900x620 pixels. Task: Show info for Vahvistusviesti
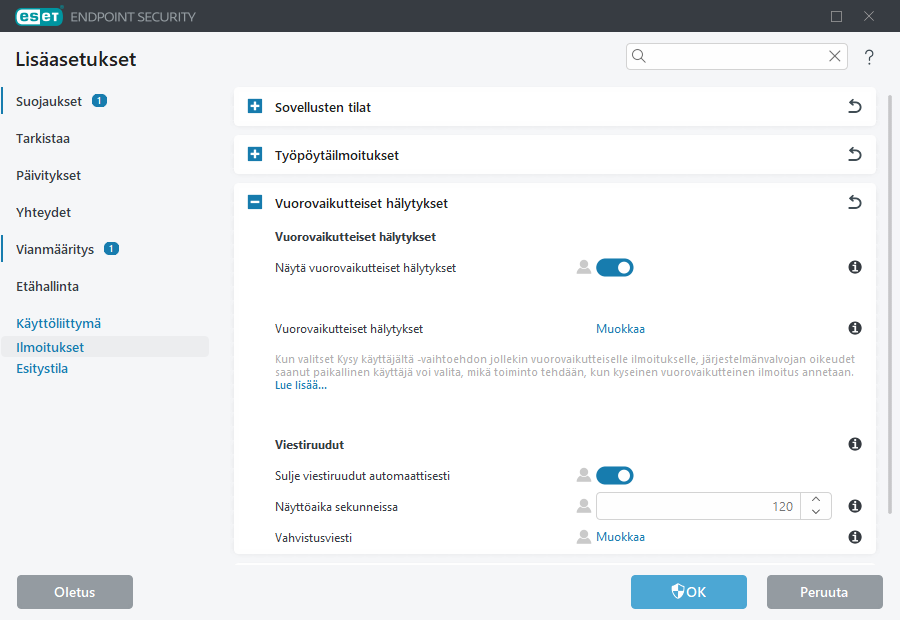[x=855, y=537]
